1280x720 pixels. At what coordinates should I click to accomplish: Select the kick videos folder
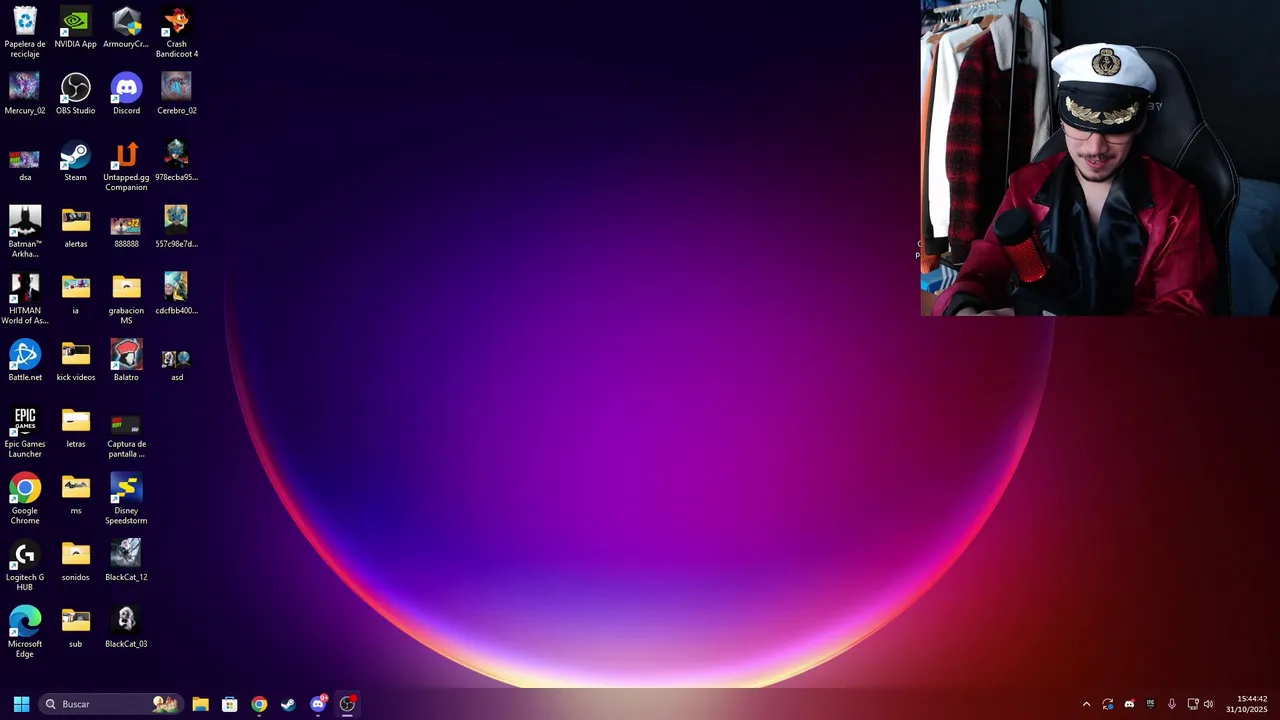(x=76, y=361)
